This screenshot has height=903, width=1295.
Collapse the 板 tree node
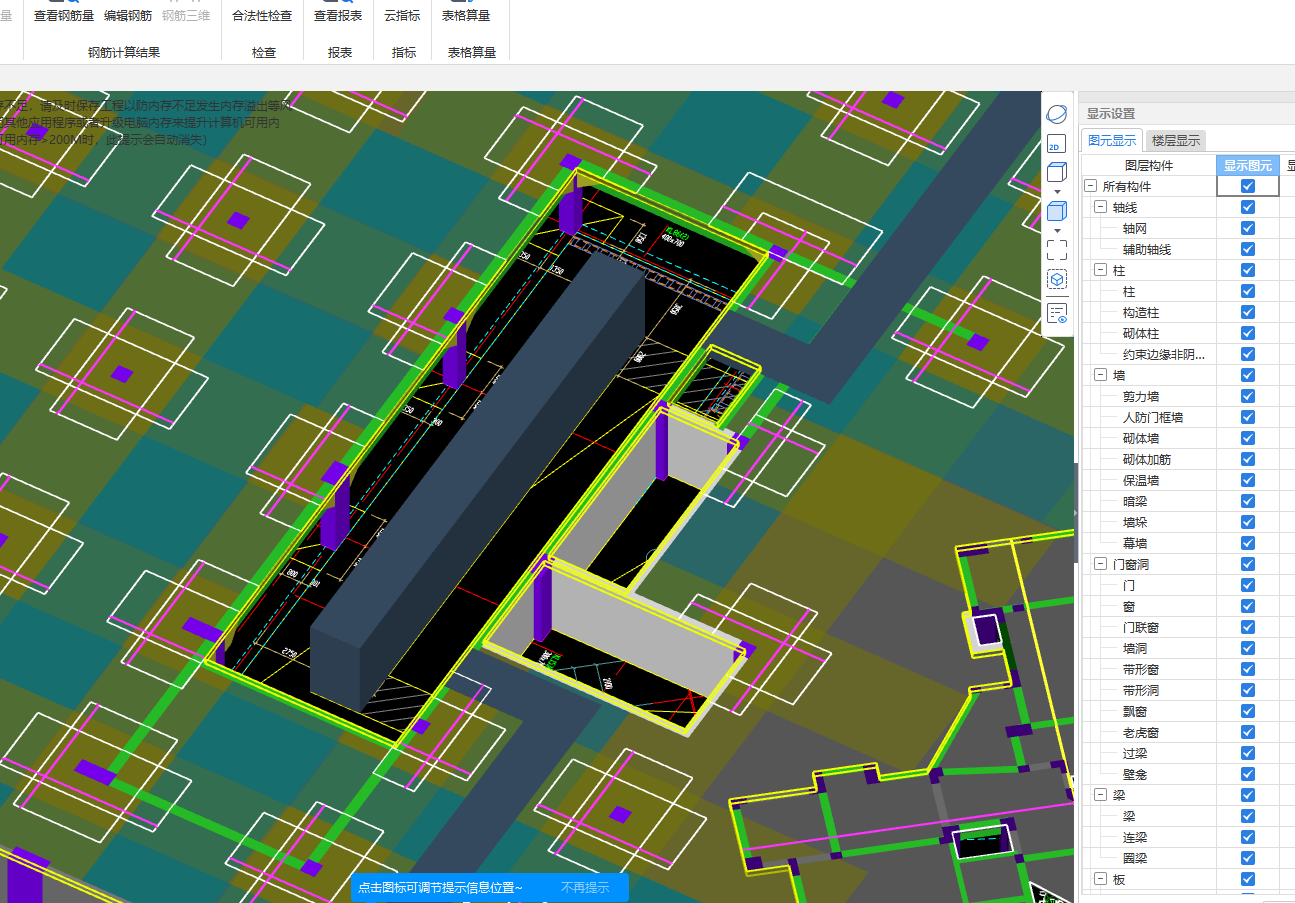coord(1100,879)
